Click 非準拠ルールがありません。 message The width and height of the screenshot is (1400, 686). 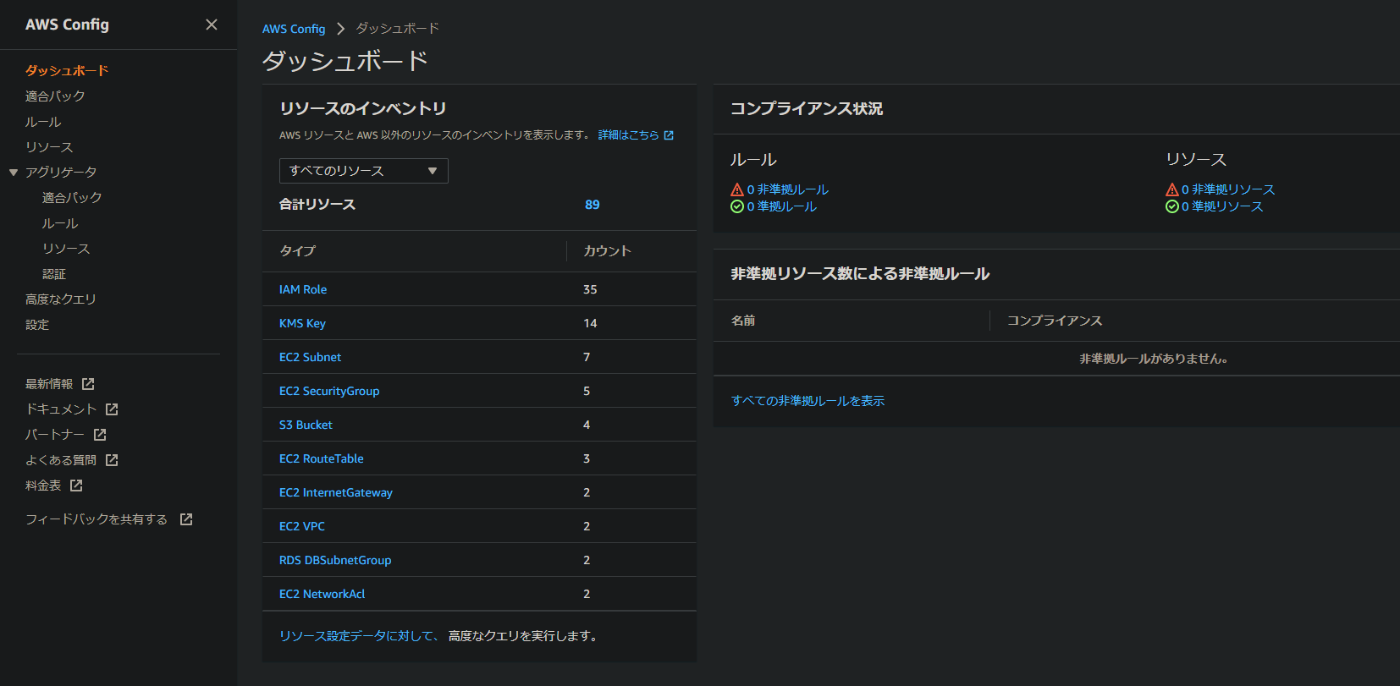click(x=1154, y=359)
